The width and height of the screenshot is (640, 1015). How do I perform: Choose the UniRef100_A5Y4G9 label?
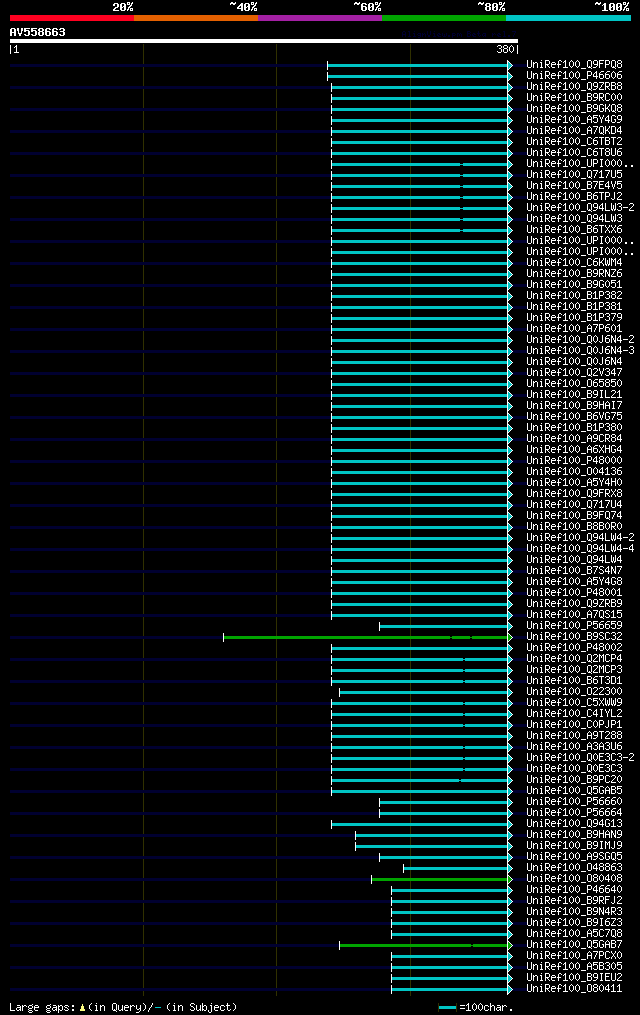[x=574, y=120]
